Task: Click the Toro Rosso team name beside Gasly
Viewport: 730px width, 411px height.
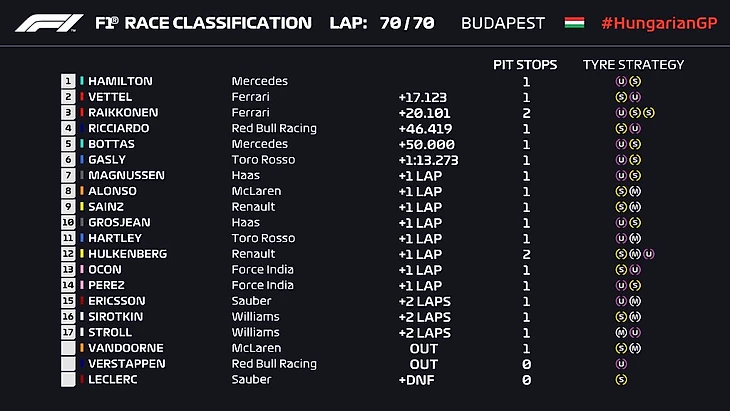Action: tap(263, 160)
